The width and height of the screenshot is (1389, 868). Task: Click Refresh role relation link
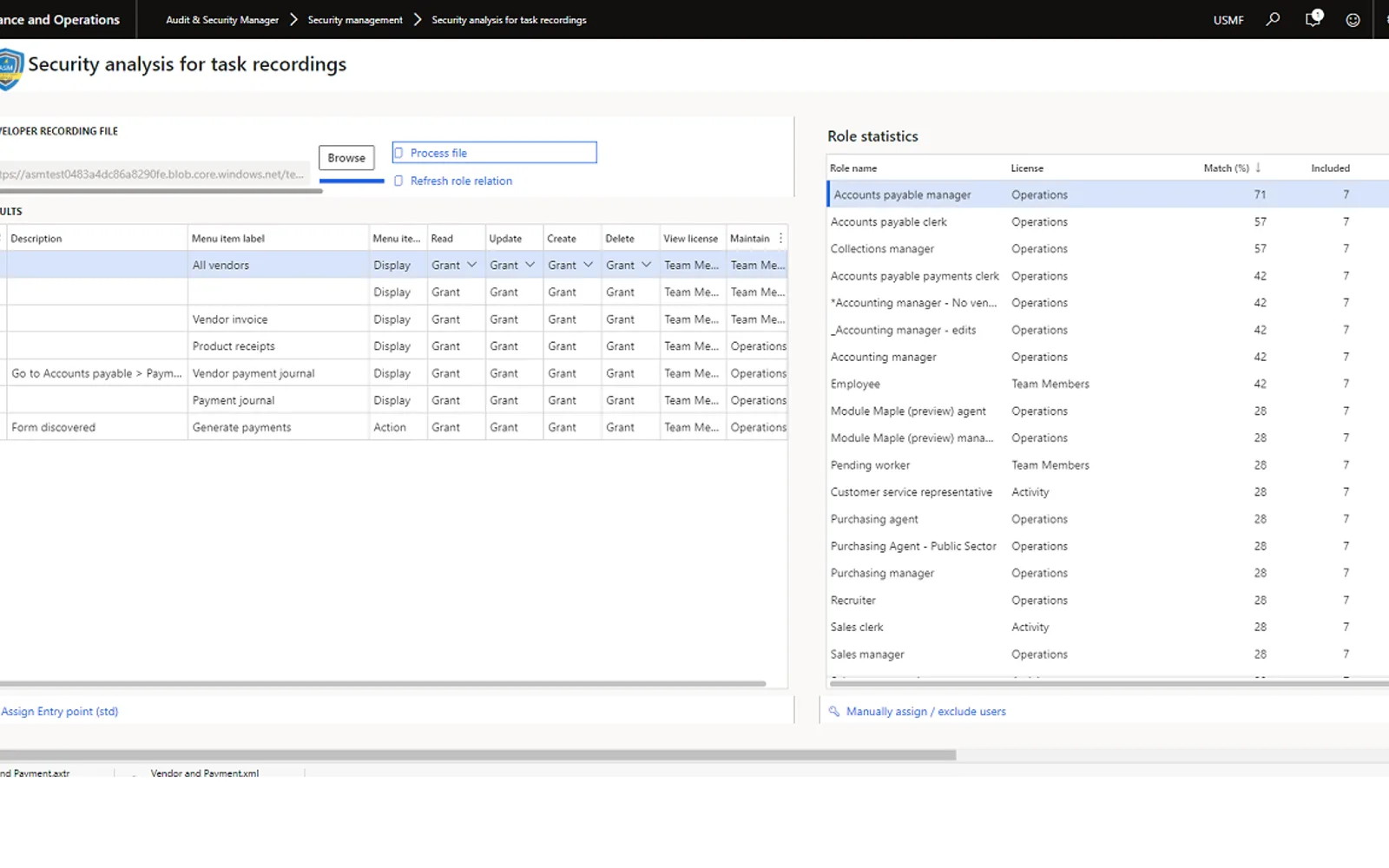[x=461, y=181]
